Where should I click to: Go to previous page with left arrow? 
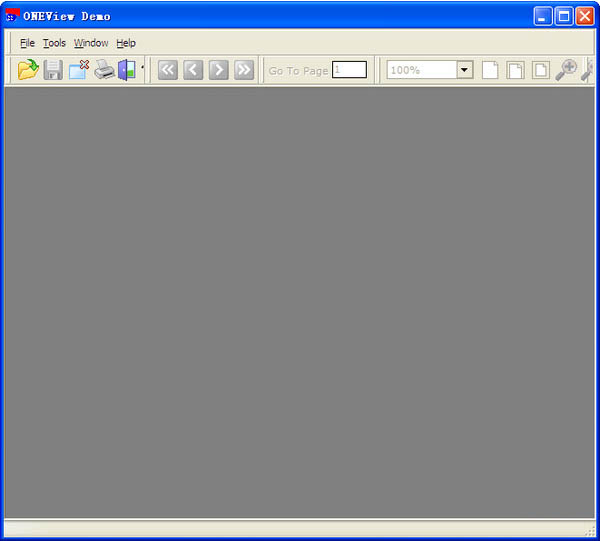[193, 70]
